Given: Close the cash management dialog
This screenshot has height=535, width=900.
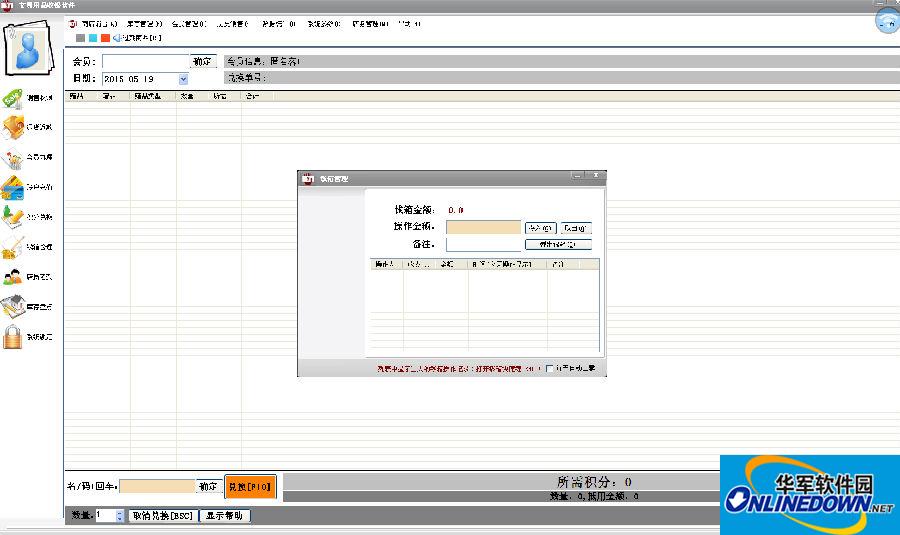Looking at the screenshot, I should [596, 176].
